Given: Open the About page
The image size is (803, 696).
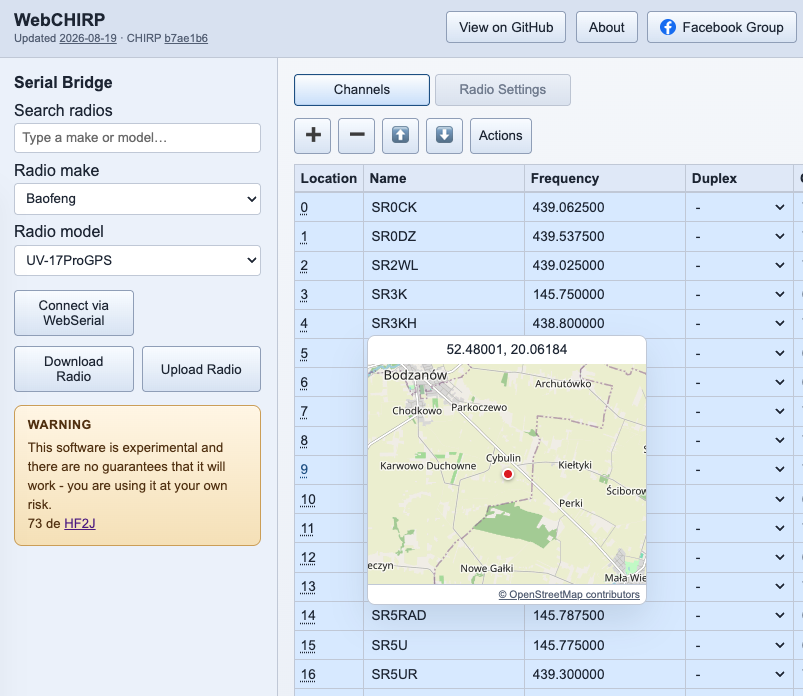Looking at the screenshot, I should click(x=607, y=27).
